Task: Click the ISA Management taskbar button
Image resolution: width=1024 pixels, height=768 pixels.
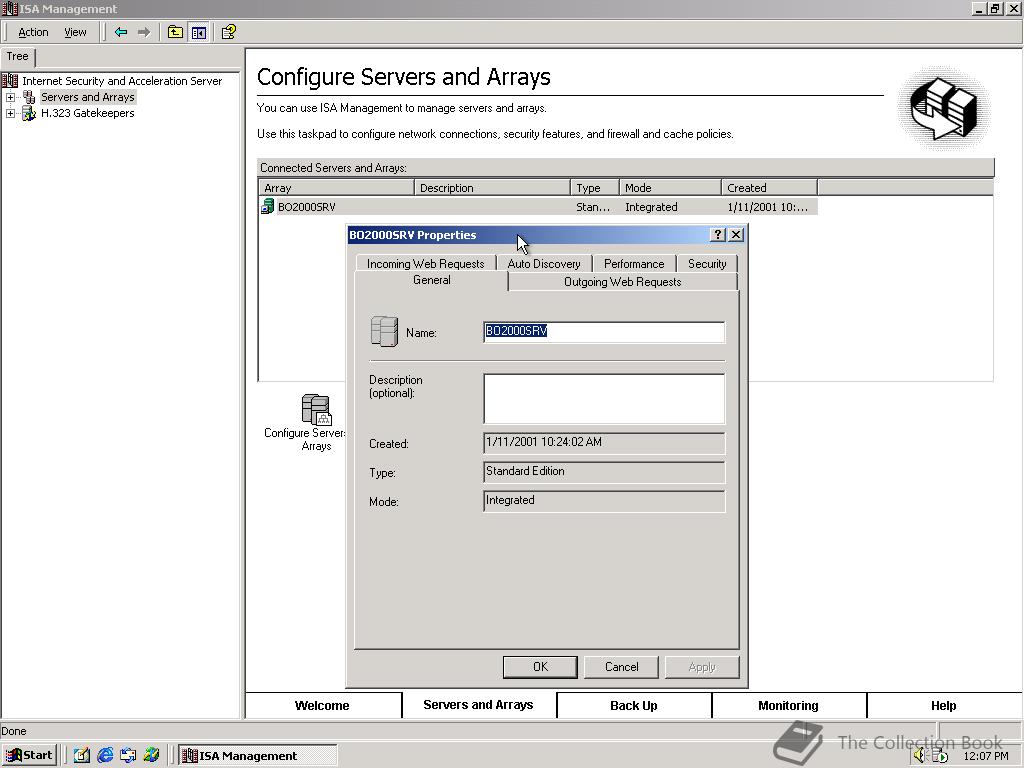Action: tap(258, 756)
